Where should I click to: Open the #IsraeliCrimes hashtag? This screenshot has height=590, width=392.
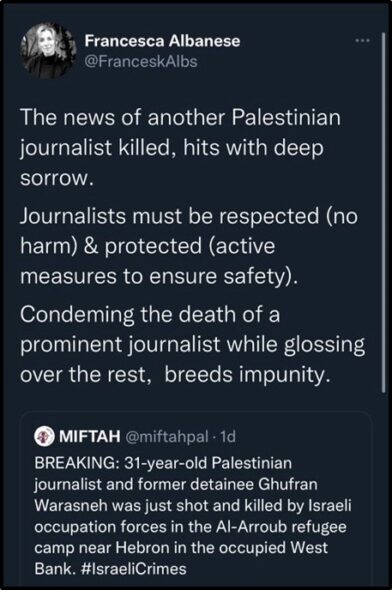coord(134,569)
